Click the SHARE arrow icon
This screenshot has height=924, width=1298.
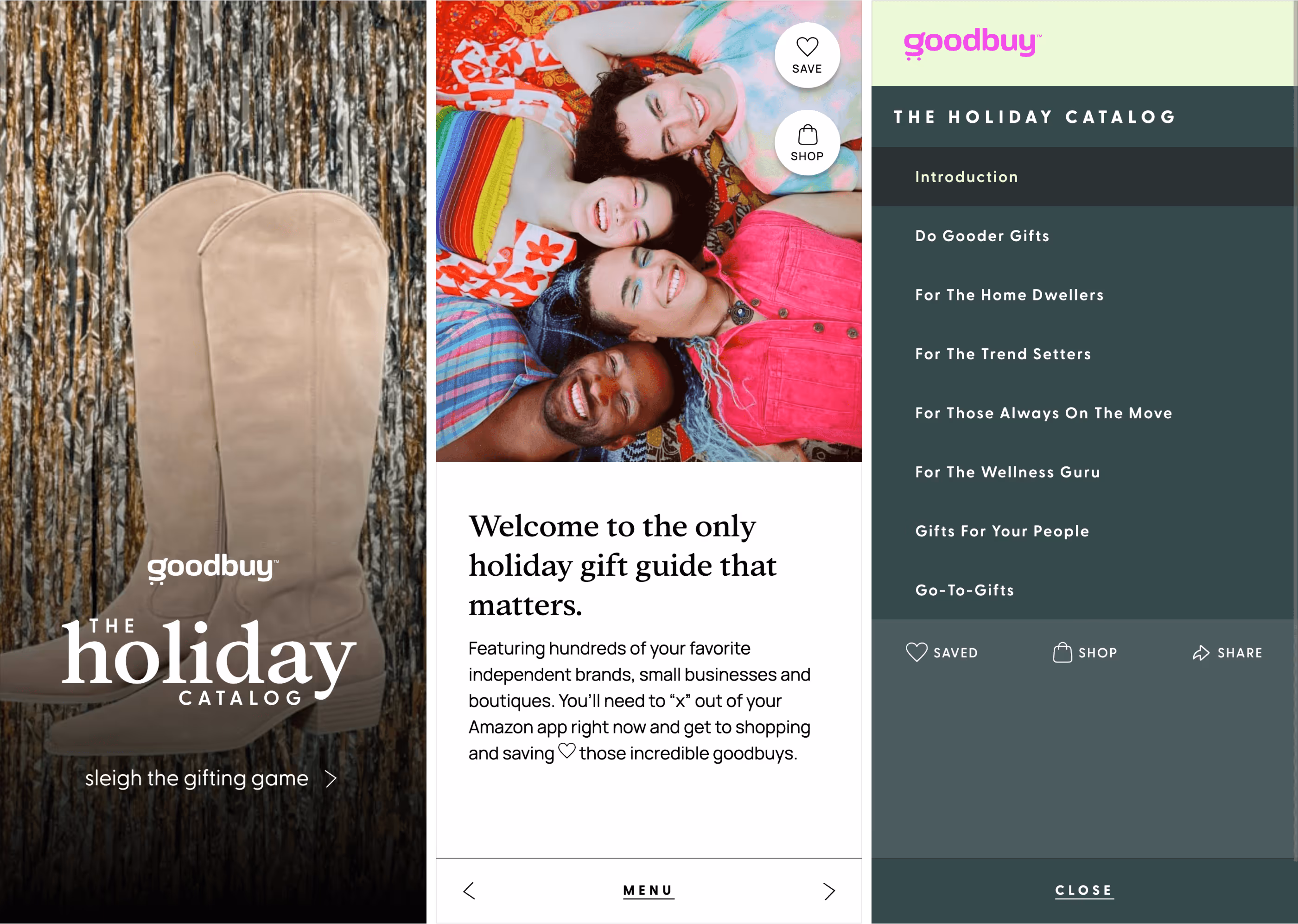1201,653
